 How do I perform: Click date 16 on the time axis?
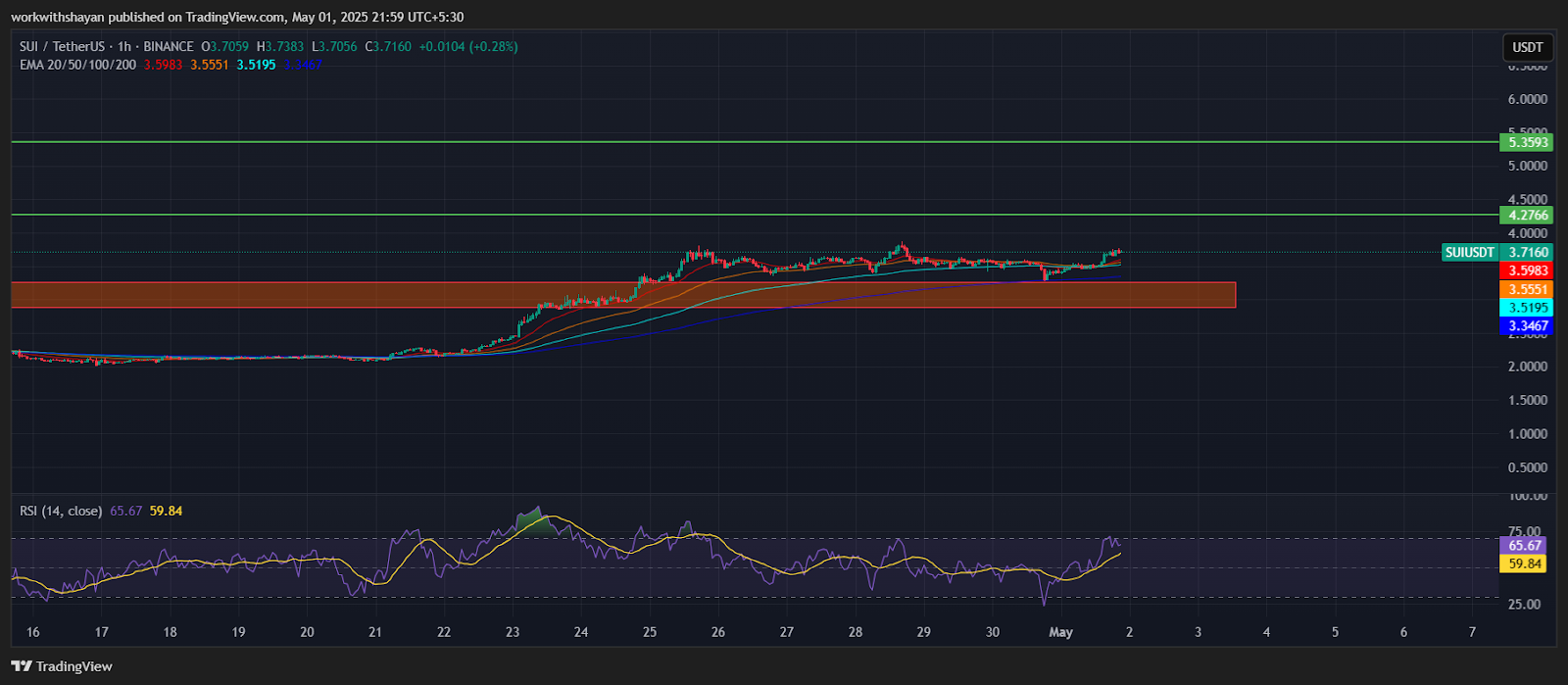point(33,632)
